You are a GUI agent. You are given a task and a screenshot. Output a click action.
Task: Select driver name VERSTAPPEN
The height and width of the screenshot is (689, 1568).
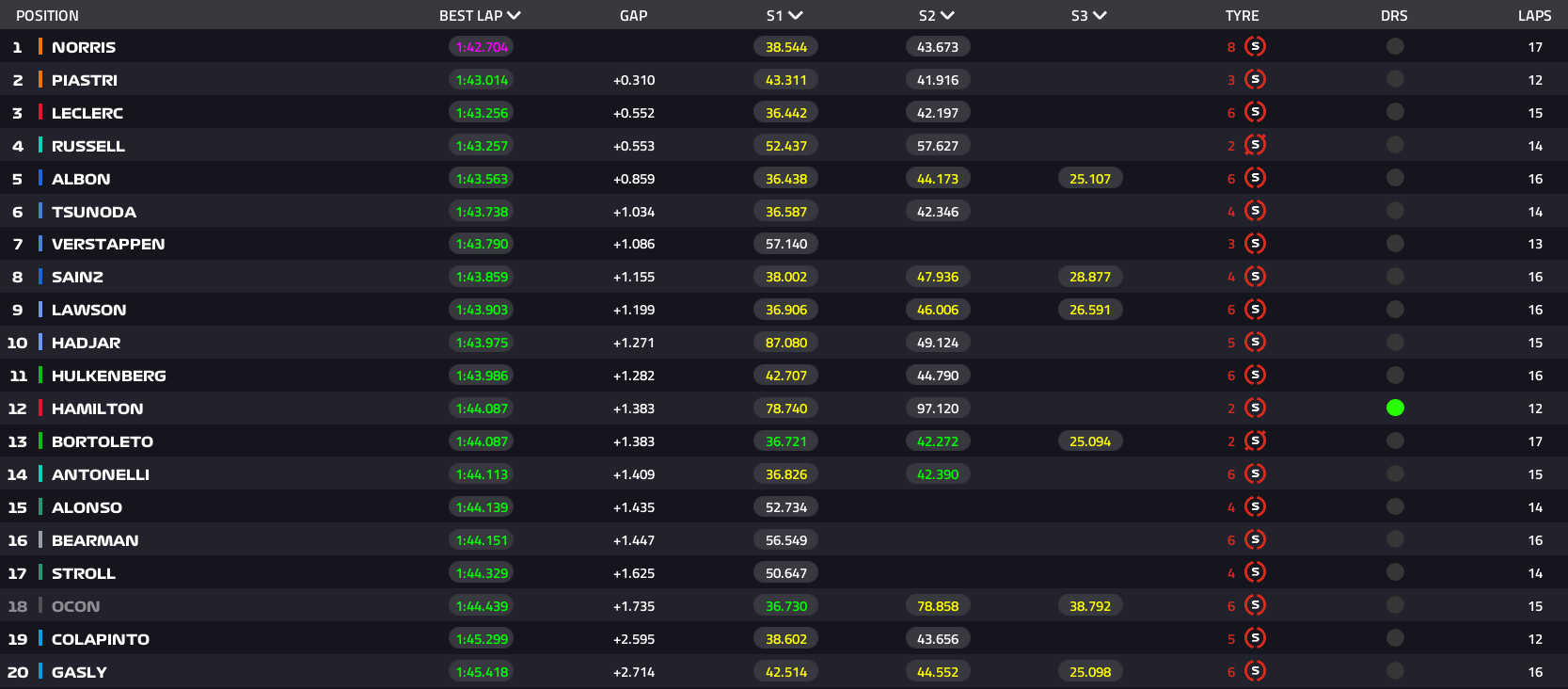click(x=108, y=245)
